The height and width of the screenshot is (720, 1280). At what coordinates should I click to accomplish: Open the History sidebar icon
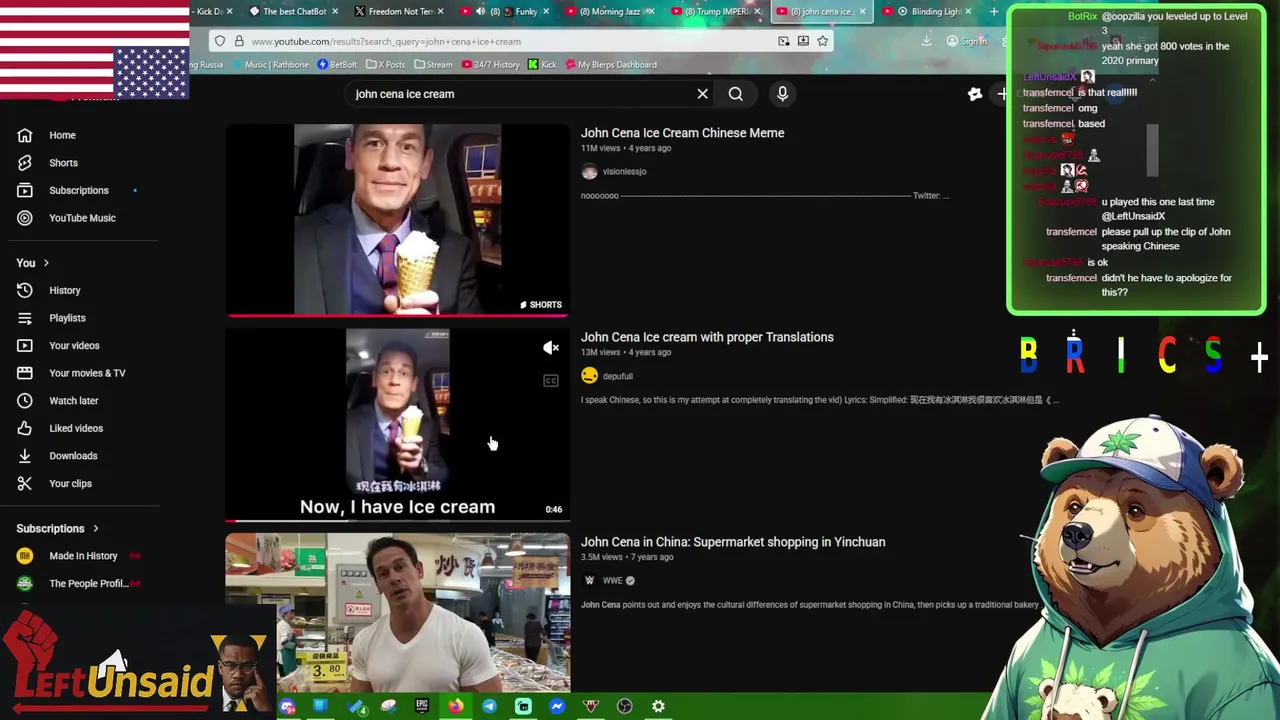25,290
